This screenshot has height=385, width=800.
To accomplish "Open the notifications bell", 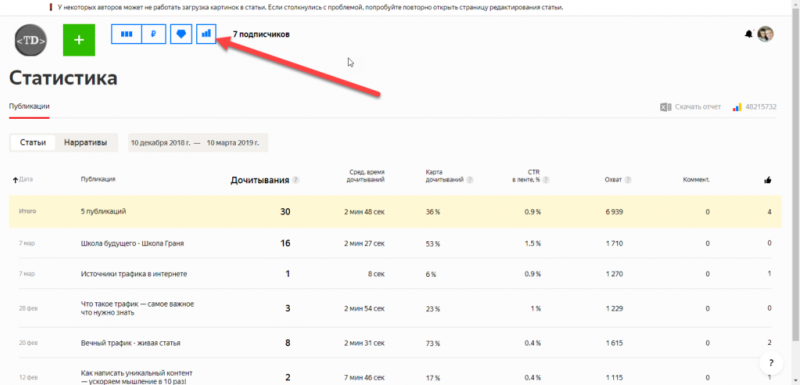I will pos(748,34).
